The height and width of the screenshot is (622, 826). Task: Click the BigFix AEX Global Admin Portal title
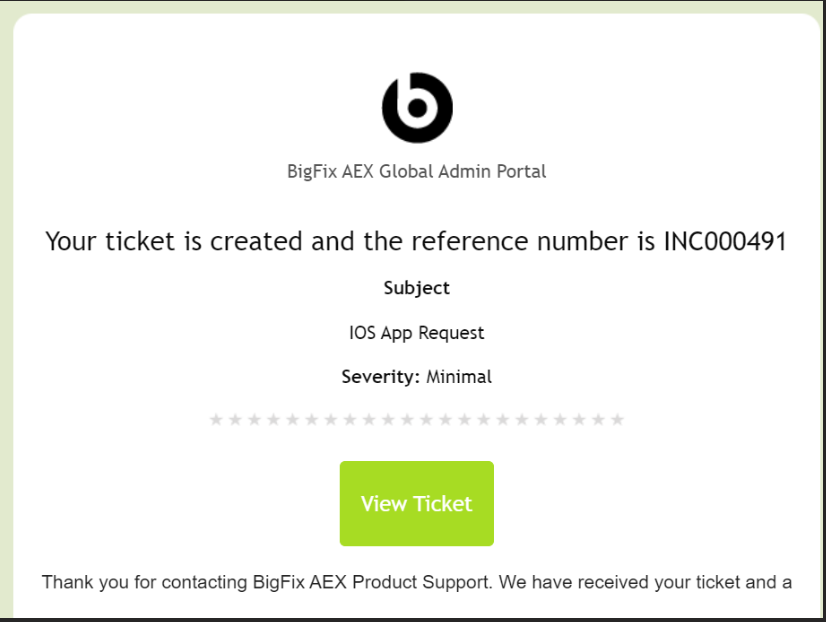coord(417,171)
